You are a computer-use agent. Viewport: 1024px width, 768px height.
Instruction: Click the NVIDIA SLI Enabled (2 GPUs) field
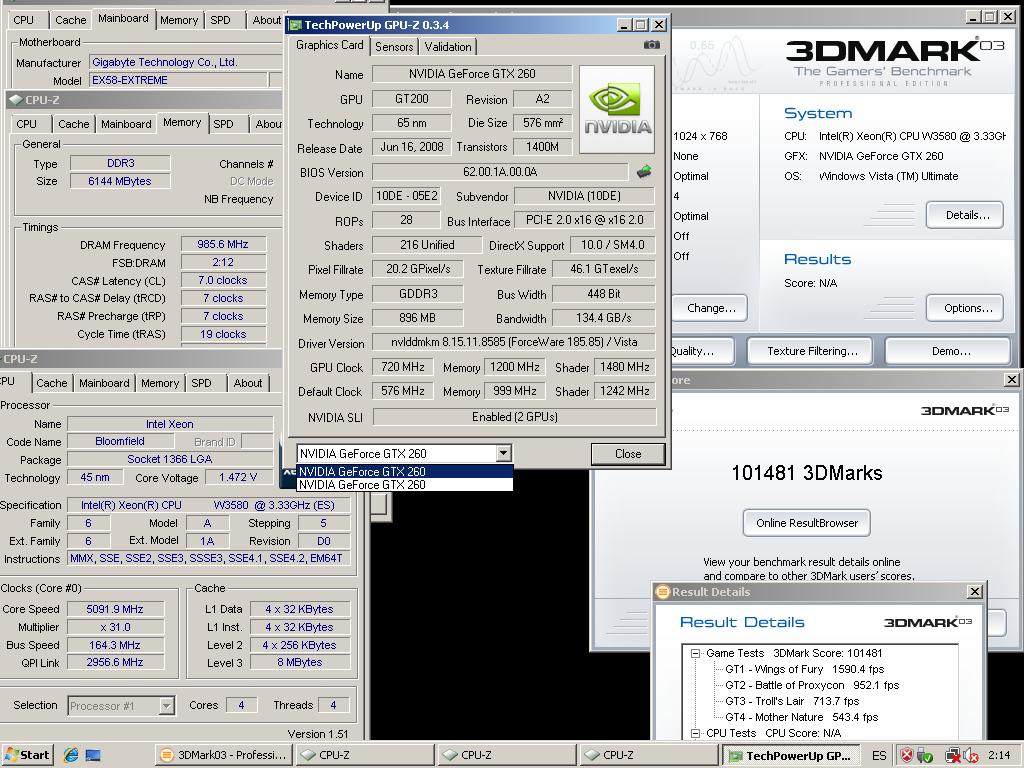514,417
